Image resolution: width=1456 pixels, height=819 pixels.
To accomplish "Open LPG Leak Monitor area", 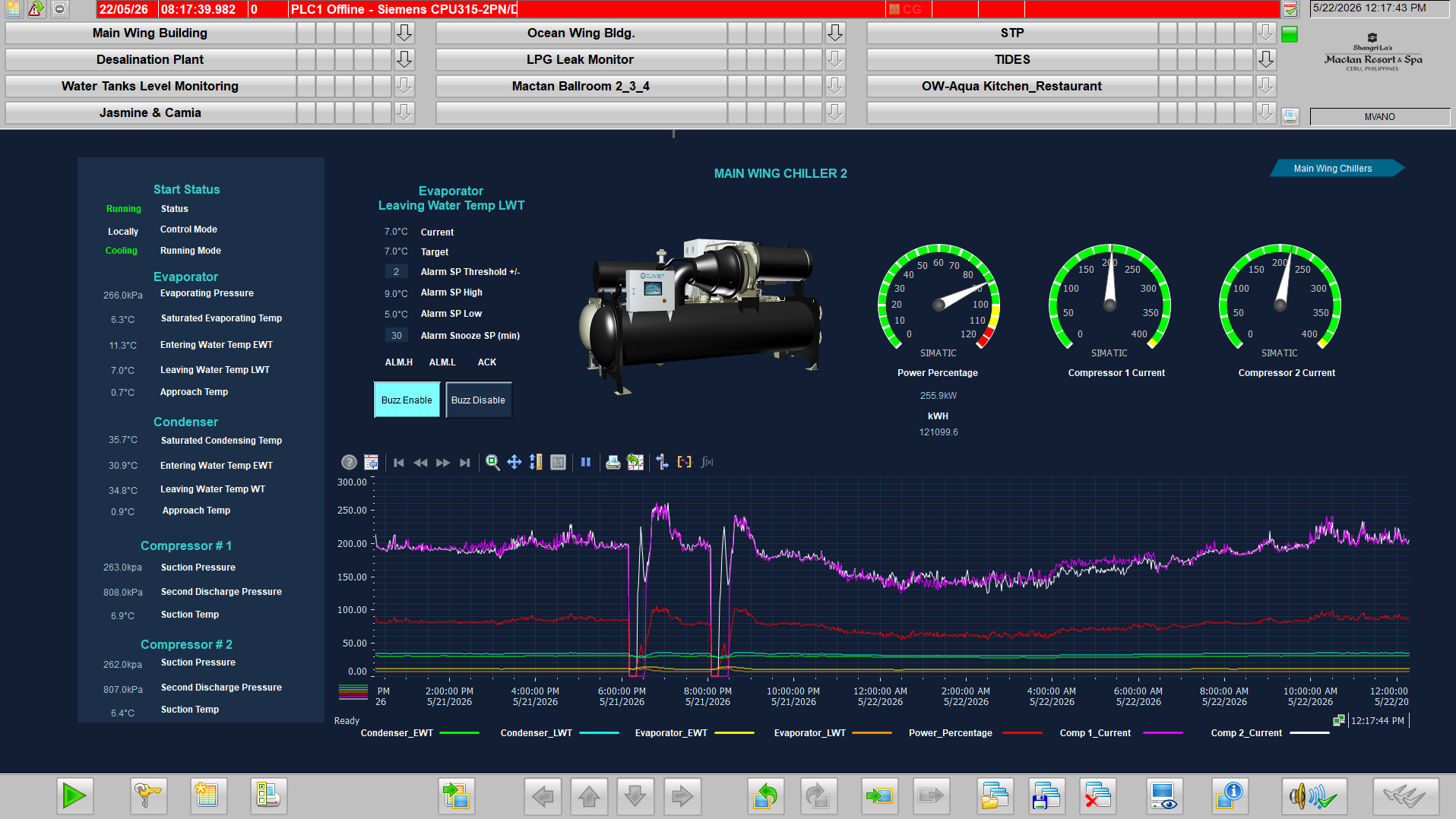I will pos(581,59).
